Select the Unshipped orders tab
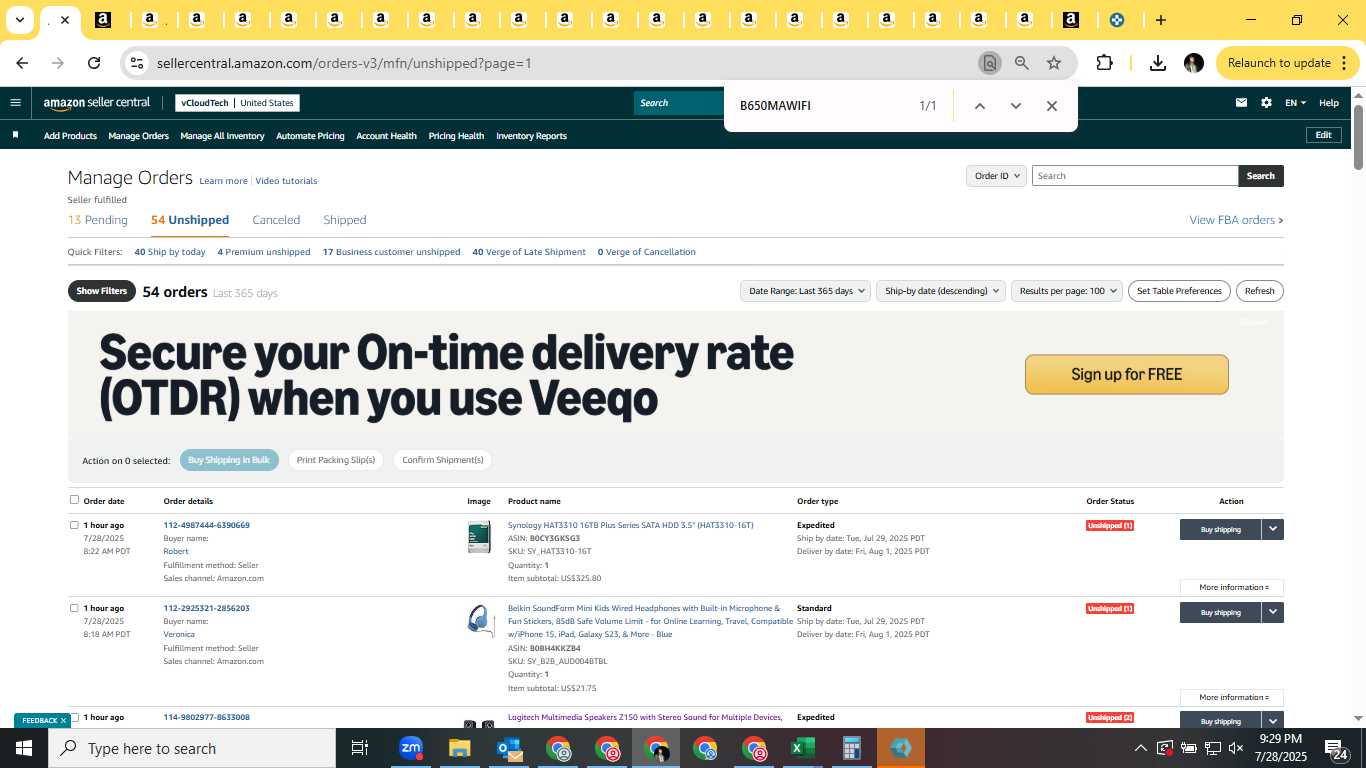This screenshot has width=1366, height=768. 190,220
